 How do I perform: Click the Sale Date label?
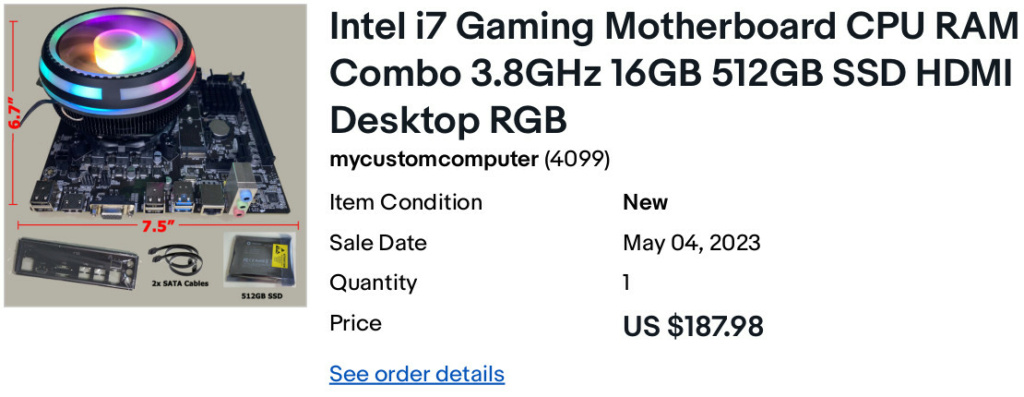pyautogui.click(x=378, y=243)
